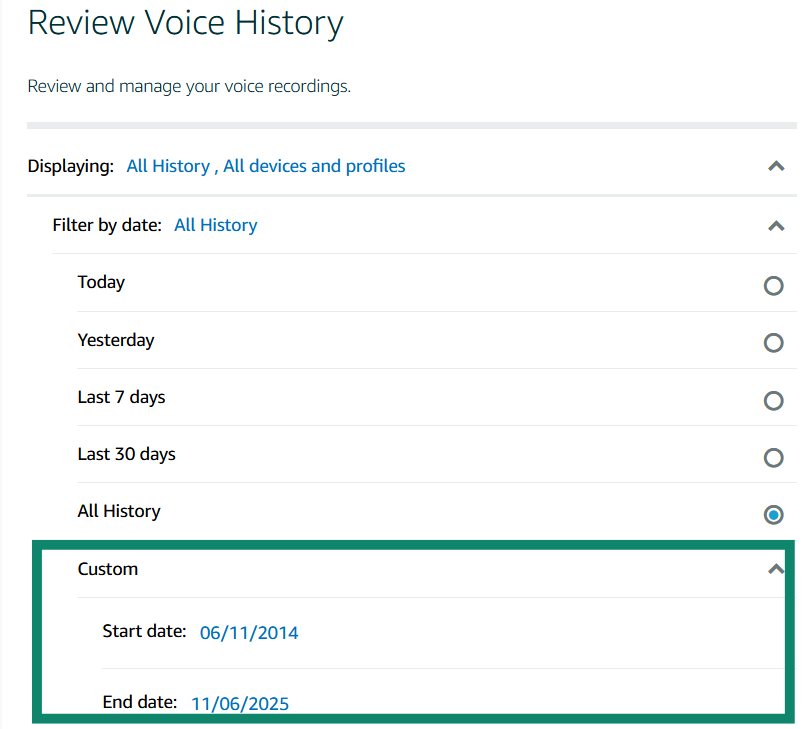Collapse the Displaying section chevron

[776, 166]
